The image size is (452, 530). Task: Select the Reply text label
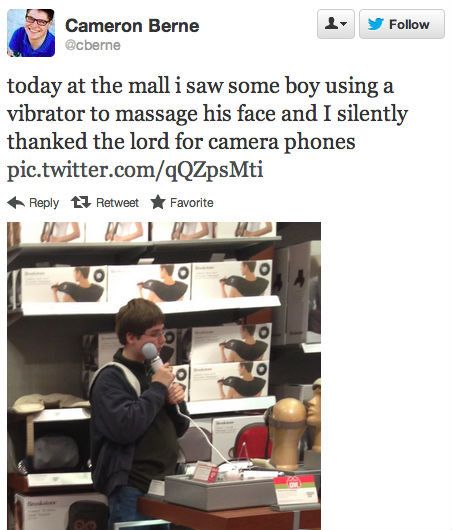(44, 203)
